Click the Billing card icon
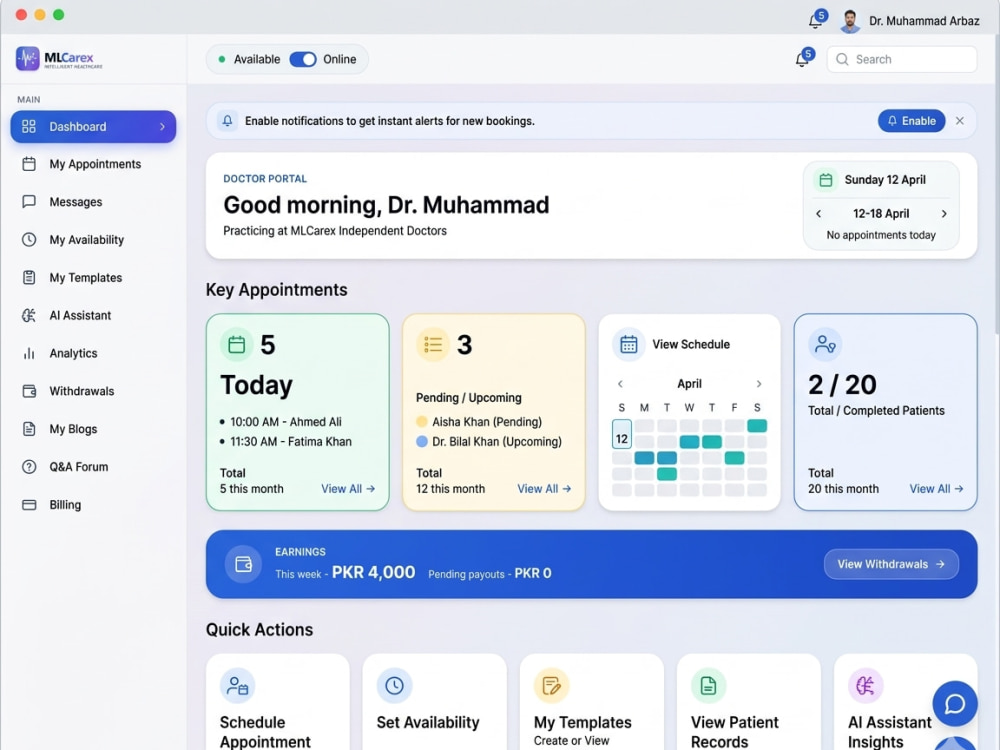Viewport: 1000px width, 750px height. pos(29,504)
